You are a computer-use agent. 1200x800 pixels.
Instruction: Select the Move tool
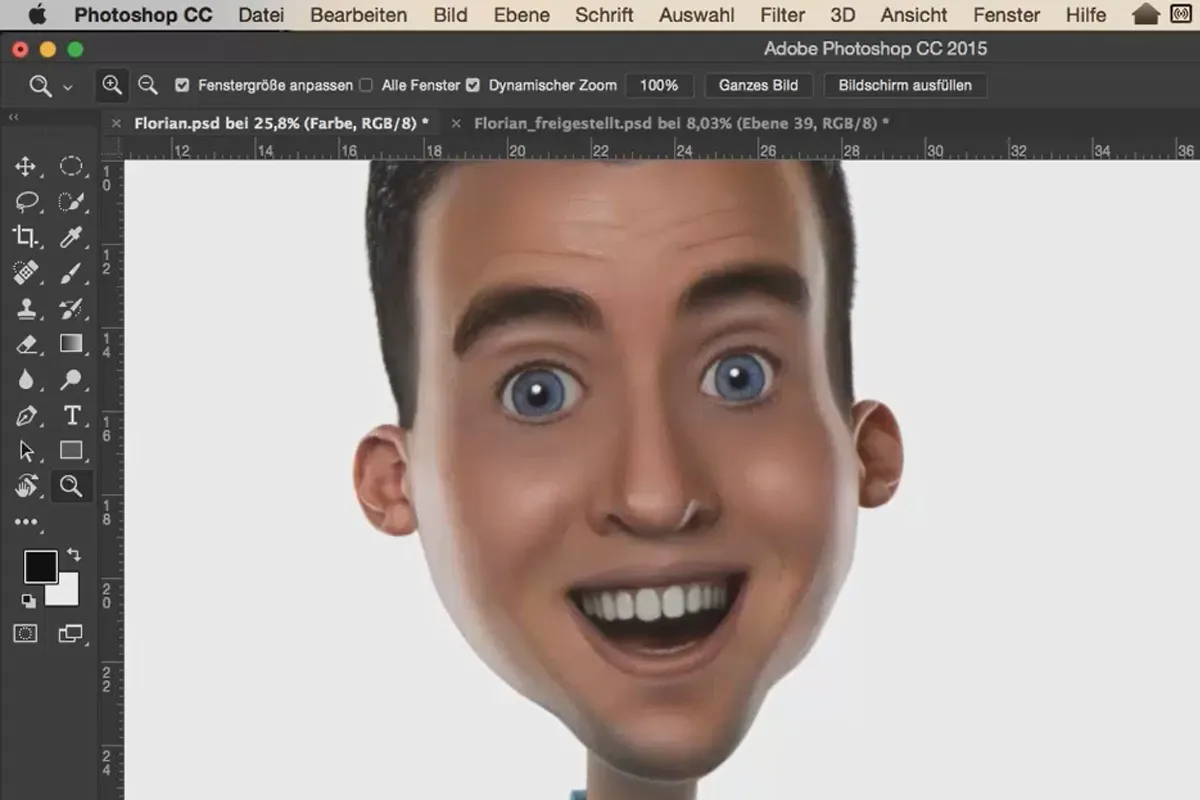pos(26,167)
